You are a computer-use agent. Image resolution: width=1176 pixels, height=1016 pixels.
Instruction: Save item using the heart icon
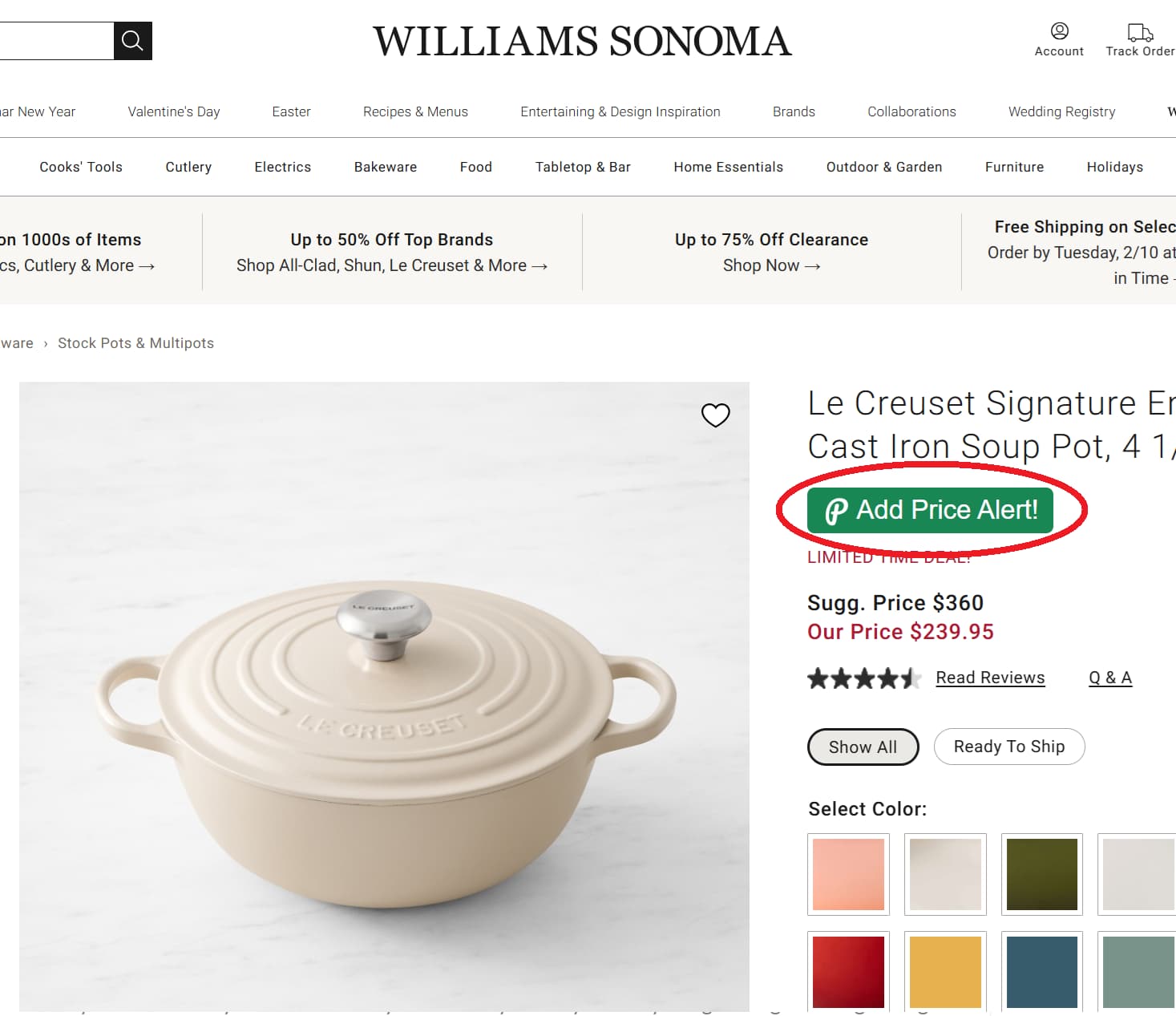pos(715,415)
